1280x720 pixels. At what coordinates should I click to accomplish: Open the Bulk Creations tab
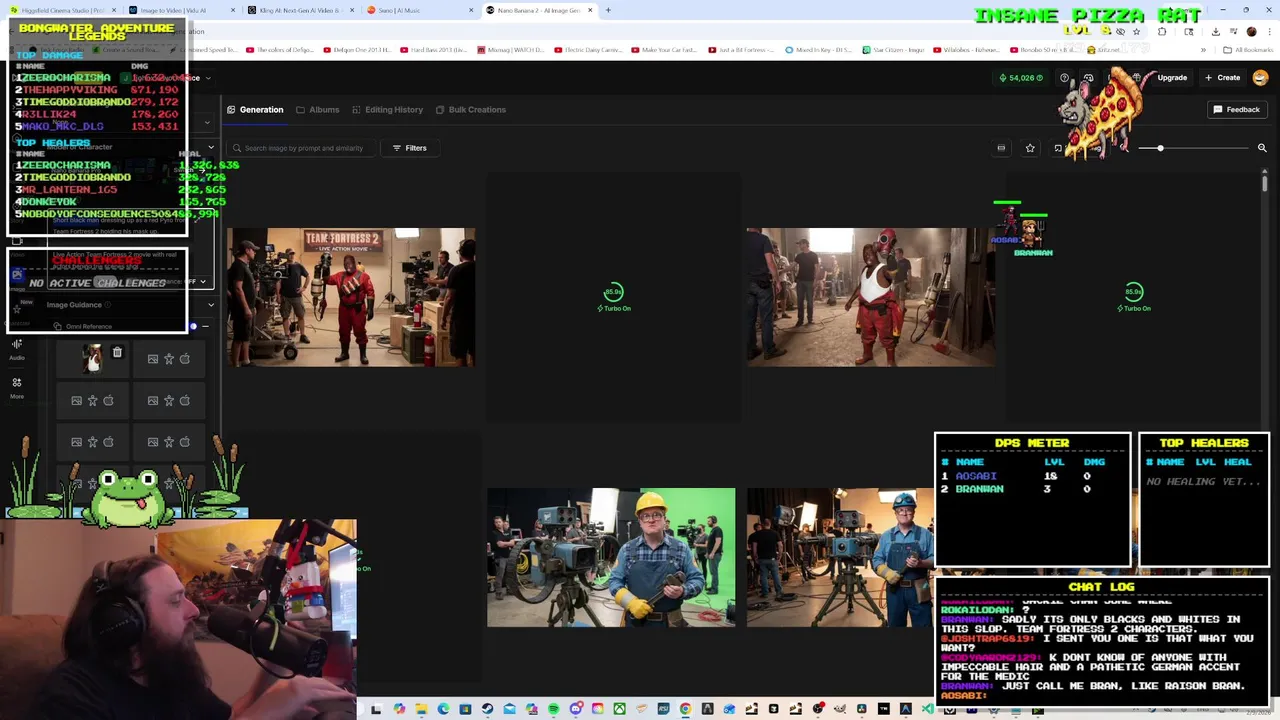[x=470, y=109]
